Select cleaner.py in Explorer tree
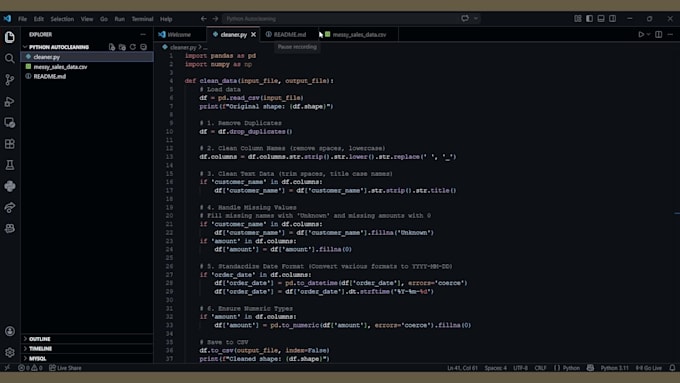 (x=87, y=57)
